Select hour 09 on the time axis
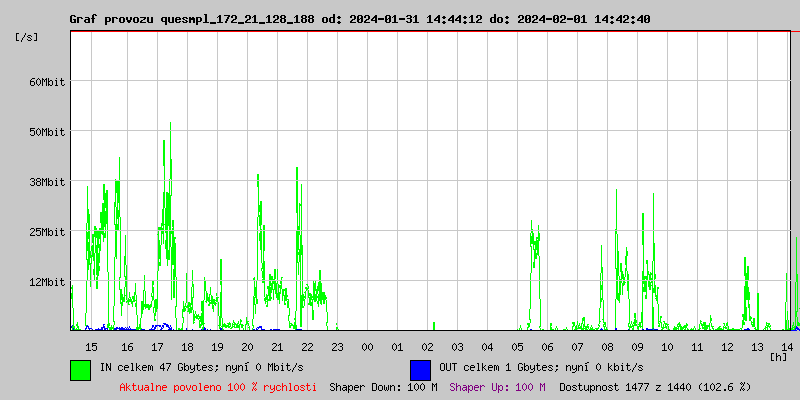Image resolution: width=800 pixels, height=400 pixels. [x=637, y=346]
